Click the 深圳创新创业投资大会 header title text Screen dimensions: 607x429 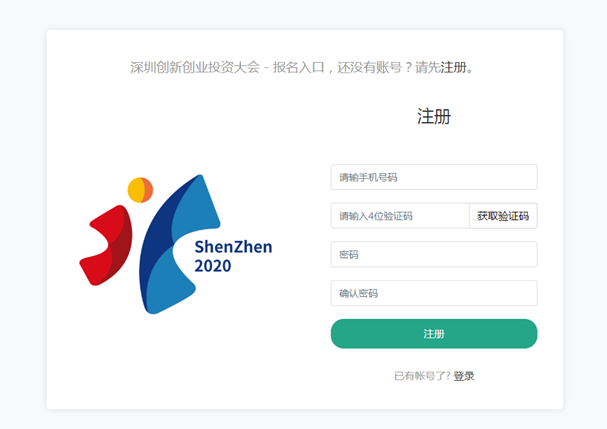click(x=195, y=68)
